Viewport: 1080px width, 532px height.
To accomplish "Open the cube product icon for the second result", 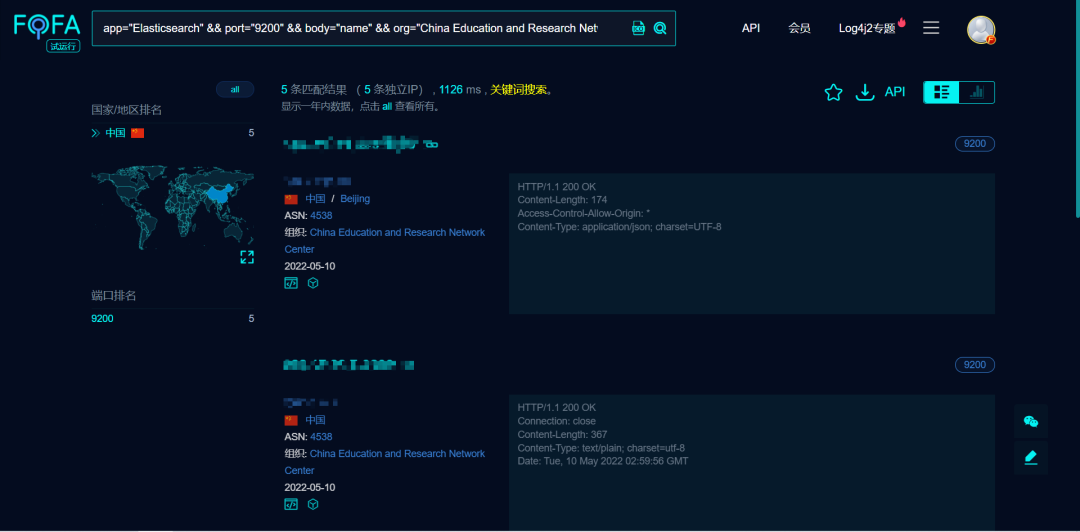I will tap(313, 504).
